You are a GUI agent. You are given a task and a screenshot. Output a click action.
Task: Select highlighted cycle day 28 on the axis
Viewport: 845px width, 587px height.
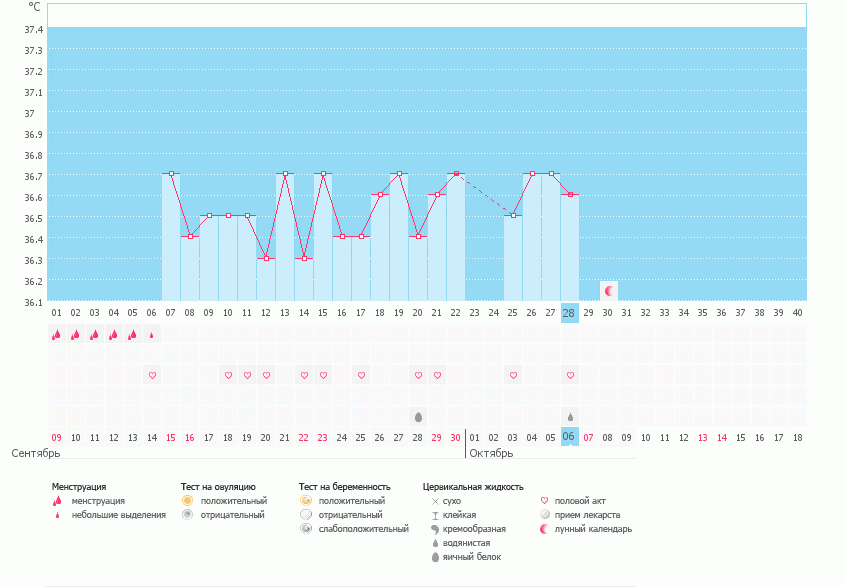click(x=569, y=313)
